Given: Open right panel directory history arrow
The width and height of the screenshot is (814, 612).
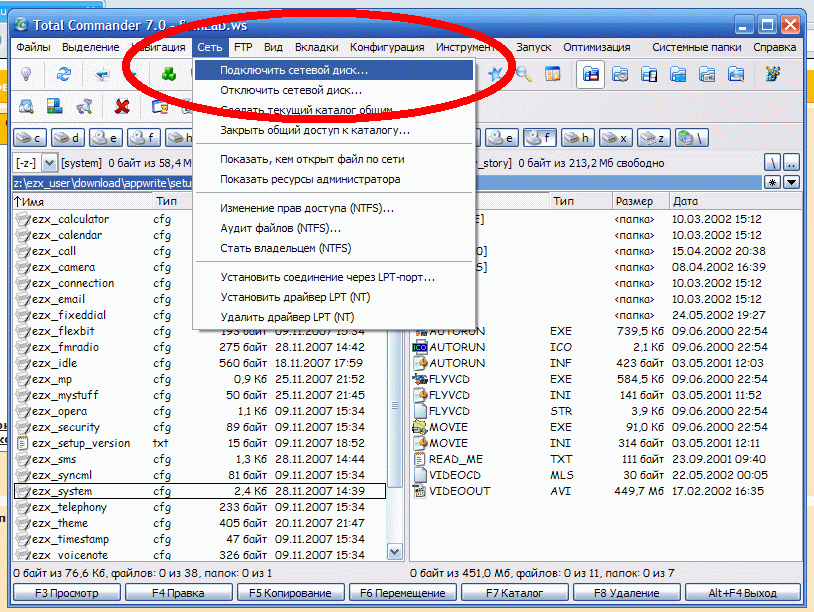Looking at the screenshot, I should click(x=792, y=183).
